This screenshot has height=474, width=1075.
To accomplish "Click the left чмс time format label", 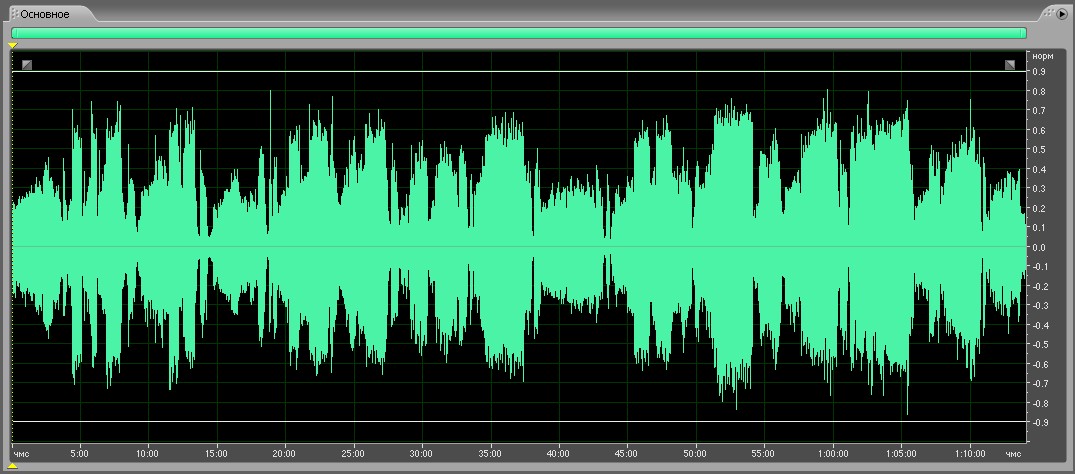I will click(21, 452).
